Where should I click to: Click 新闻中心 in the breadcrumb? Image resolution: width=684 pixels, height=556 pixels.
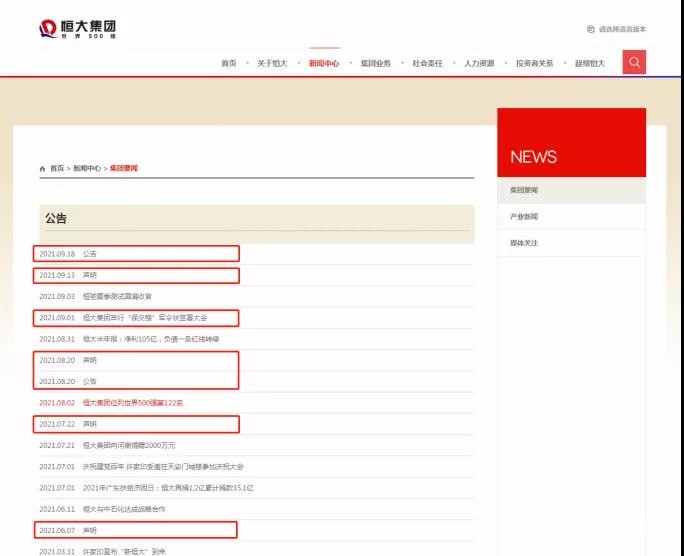point(87,168)
